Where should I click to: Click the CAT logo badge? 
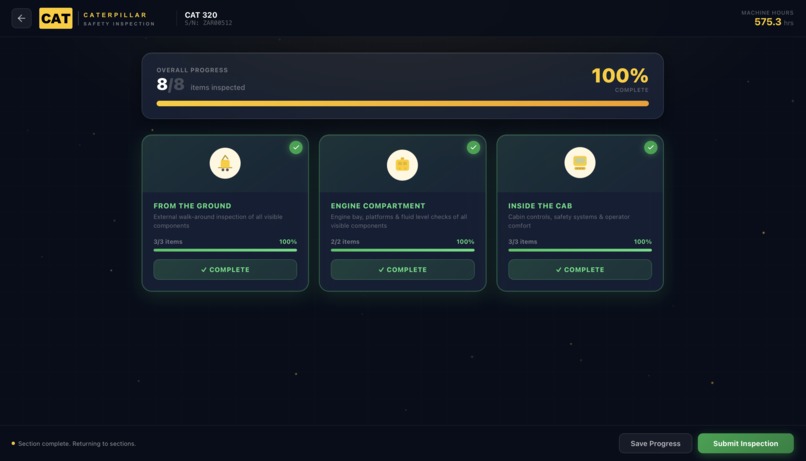coord(56,19)
